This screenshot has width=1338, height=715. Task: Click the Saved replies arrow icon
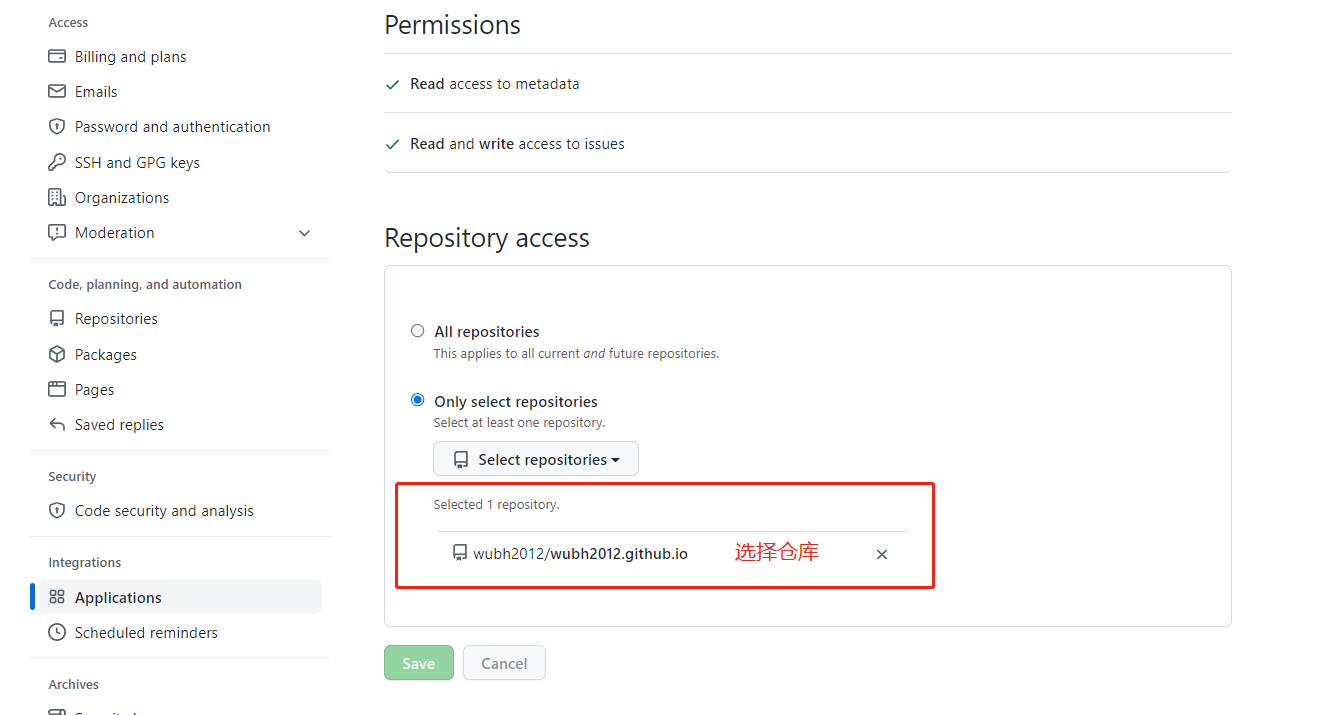[57, 425]
